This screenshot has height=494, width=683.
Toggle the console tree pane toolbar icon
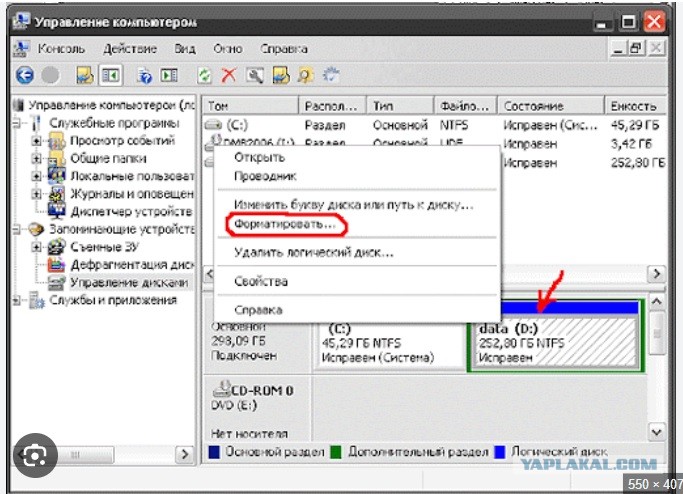tap(111, 76)
